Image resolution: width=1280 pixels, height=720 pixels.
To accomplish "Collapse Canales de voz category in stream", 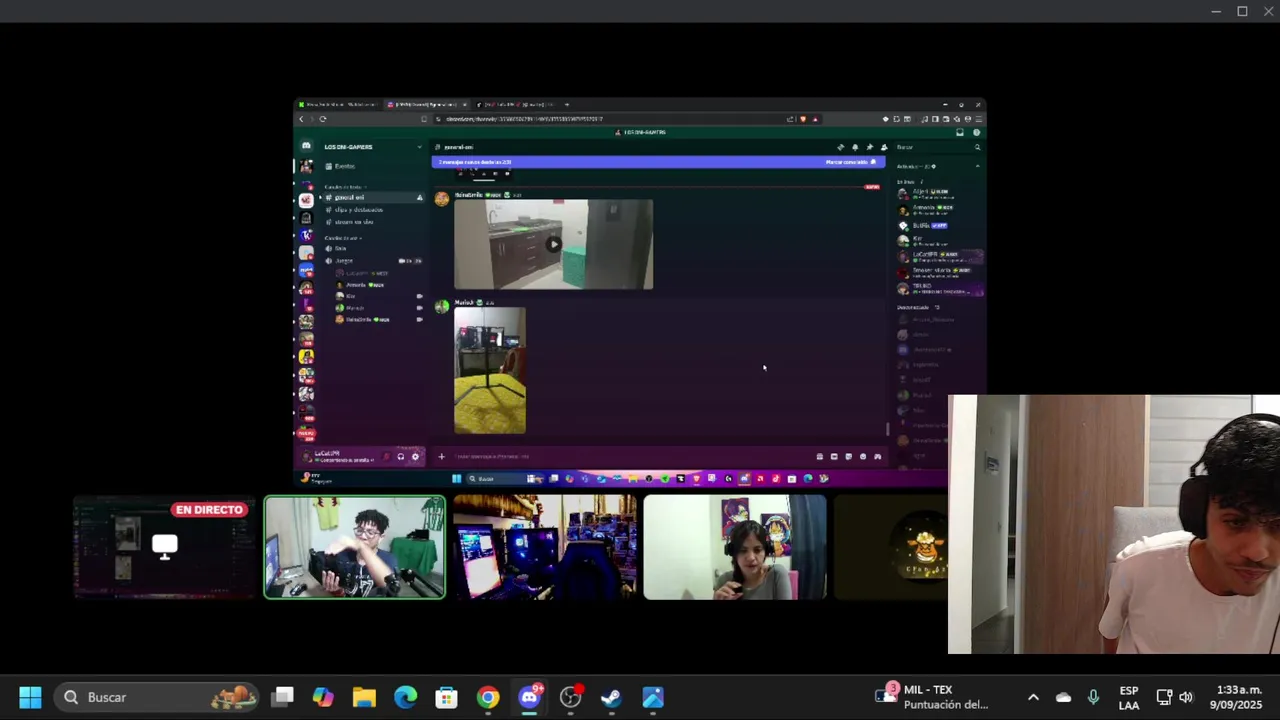I will pos(342,238).
